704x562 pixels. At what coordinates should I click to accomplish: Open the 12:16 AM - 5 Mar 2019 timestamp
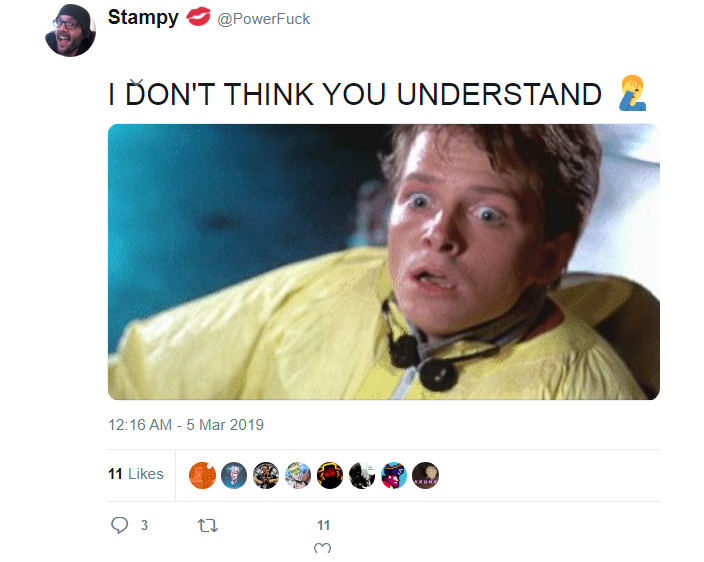(186, 425)
